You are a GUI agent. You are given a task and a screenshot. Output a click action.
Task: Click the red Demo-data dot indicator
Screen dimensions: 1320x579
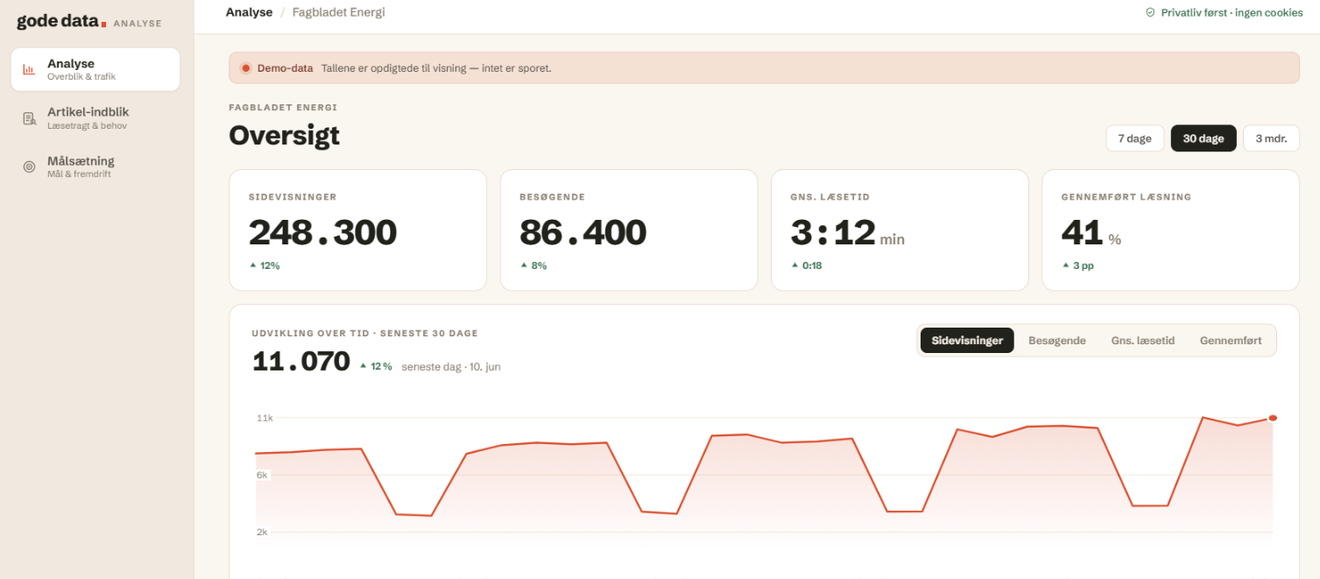(x=246, y=68)
